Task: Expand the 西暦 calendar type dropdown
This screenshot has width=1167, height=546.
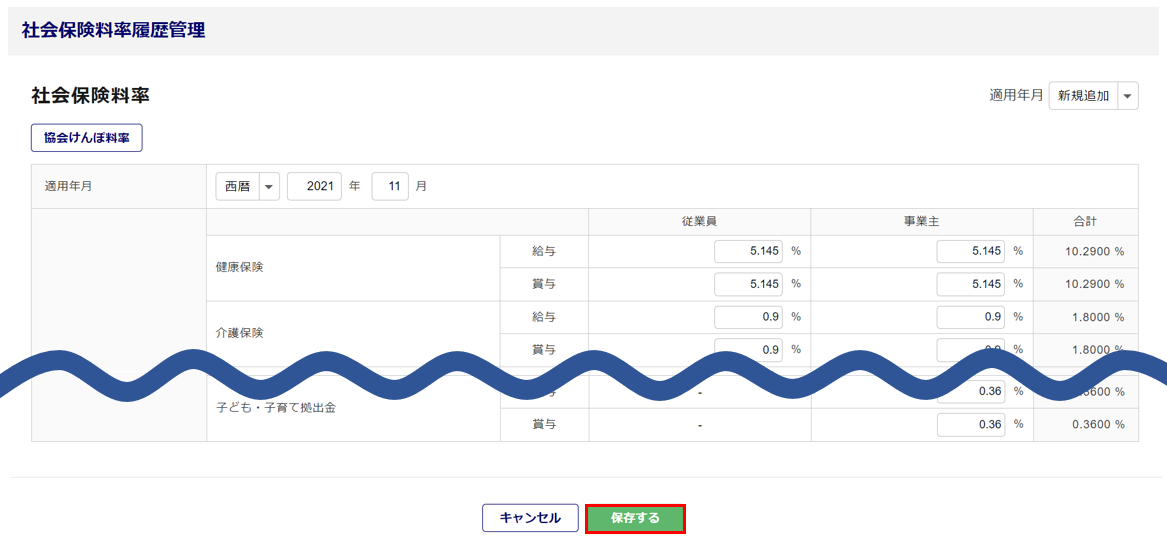Action: [248, 187]
